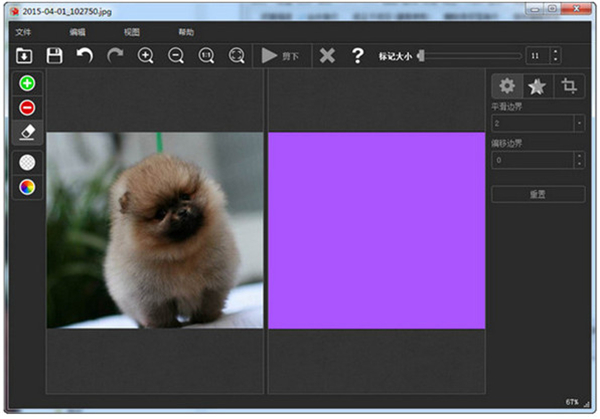
Task: Open the 帮助 menu
Action: (186, 33)
